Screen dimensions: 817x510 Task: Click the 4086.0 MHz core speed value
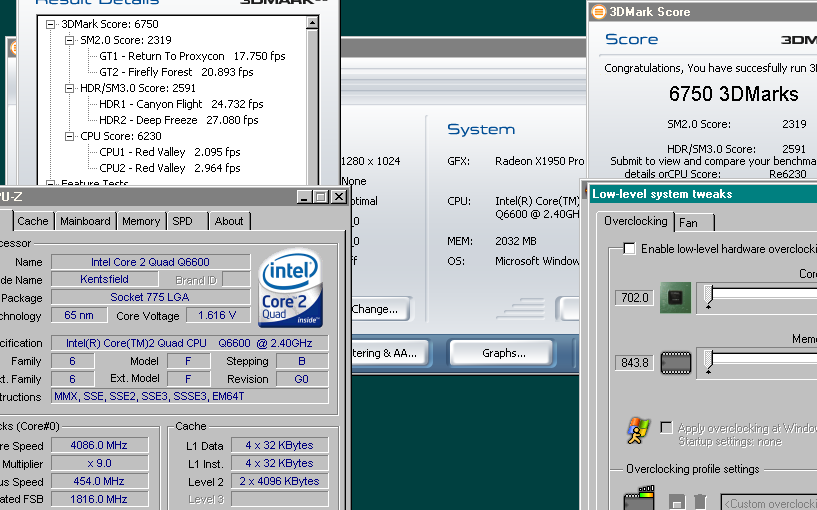point(100,445)
